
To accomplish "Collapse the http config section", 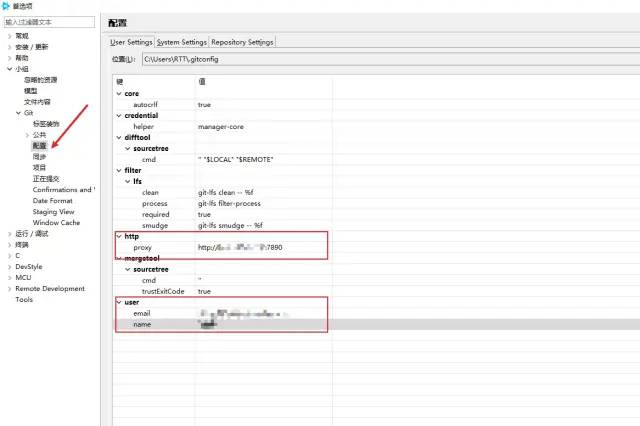I will [119, 237].
